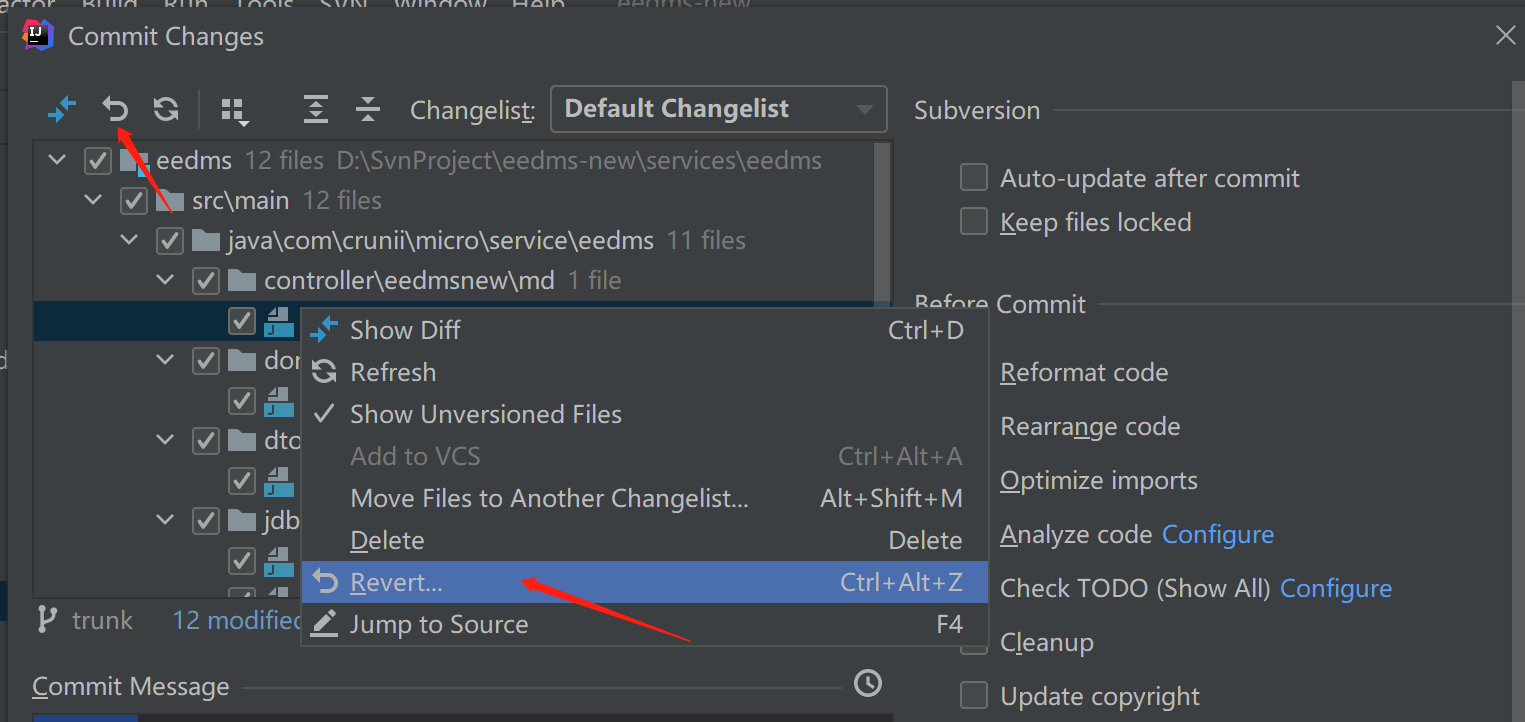Uncheck the selected file's checkbox
The width and height of the screenshot is (1525, 722).
242,321
